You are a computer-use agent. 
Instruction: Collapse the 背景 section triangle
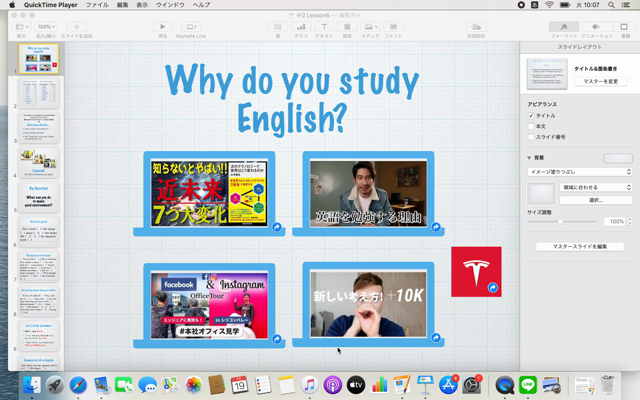coord(529,158)
